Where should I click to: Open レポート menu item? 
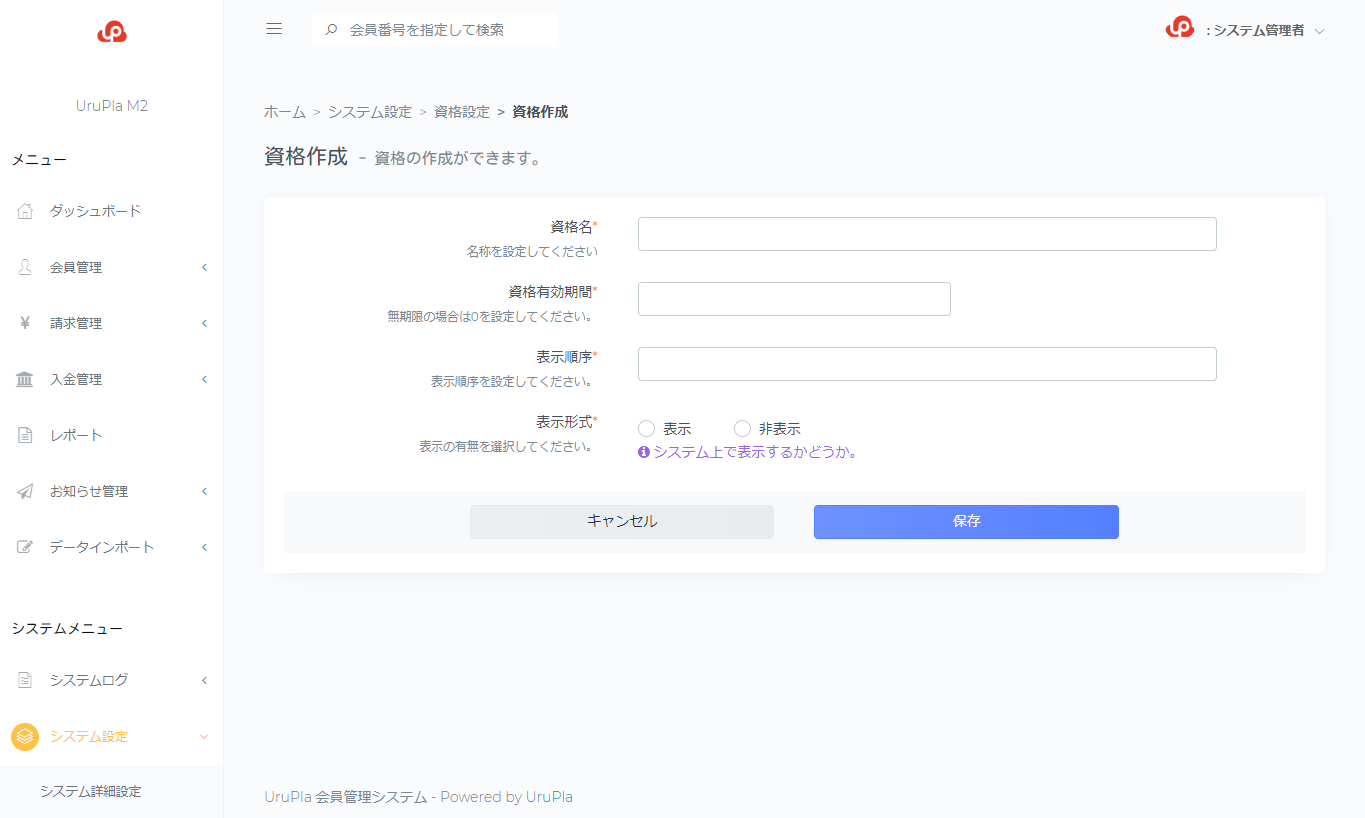click(111, 435)
